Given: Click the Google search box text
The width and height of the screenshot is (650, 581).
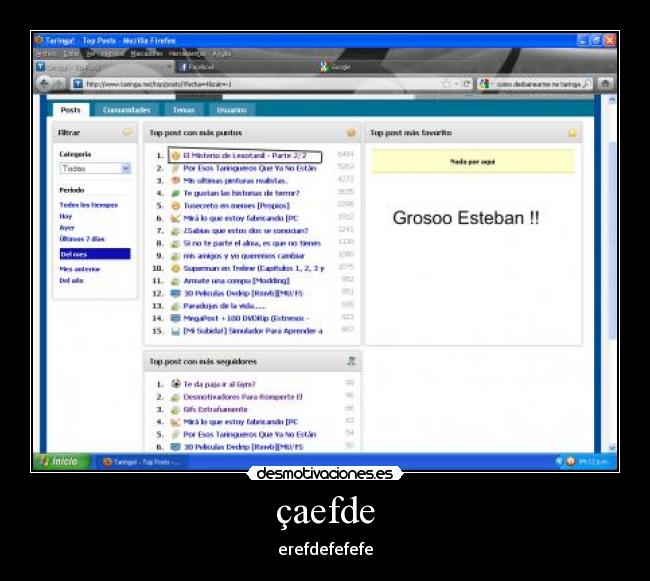Looking at the screenshot, I should coord(538,84).
